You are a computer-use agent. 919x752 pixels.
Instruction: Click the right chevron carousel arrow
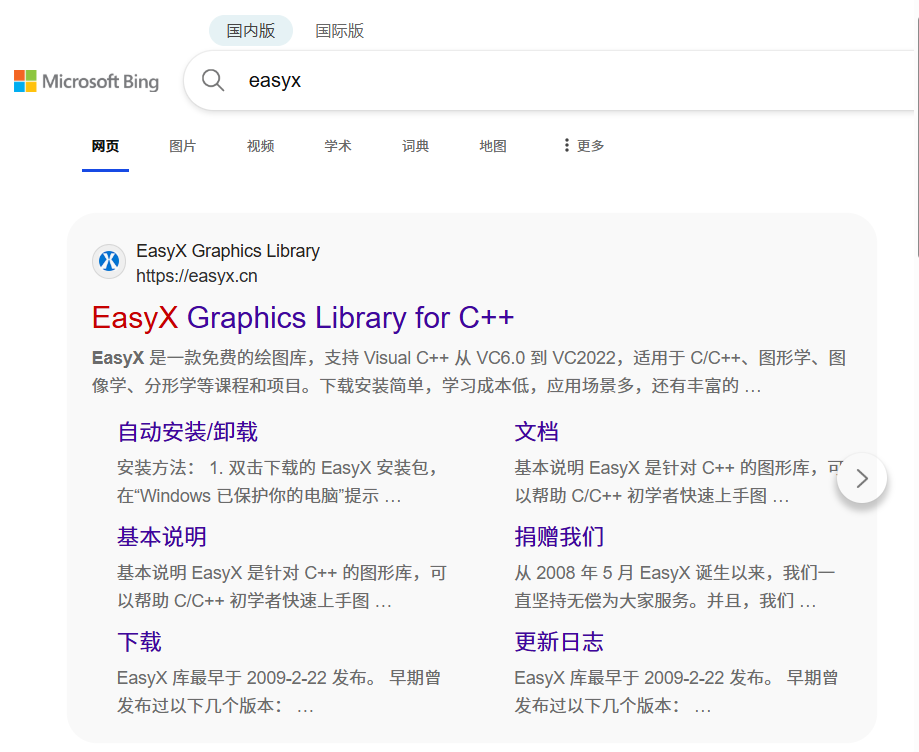862,478
